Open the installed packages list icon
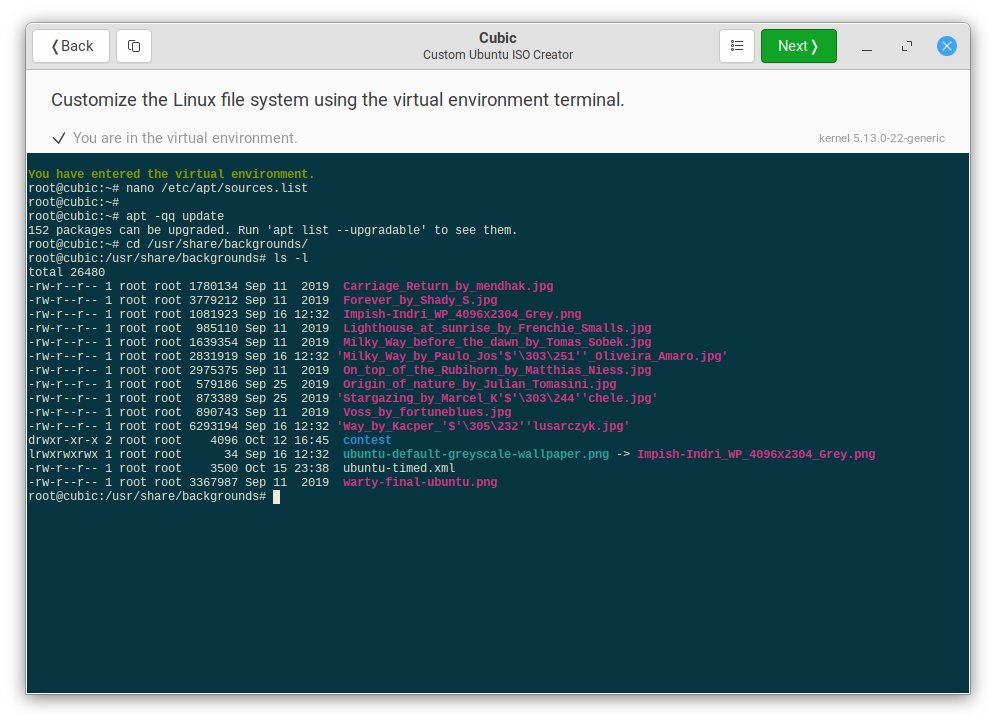 (x=737, y=46)
